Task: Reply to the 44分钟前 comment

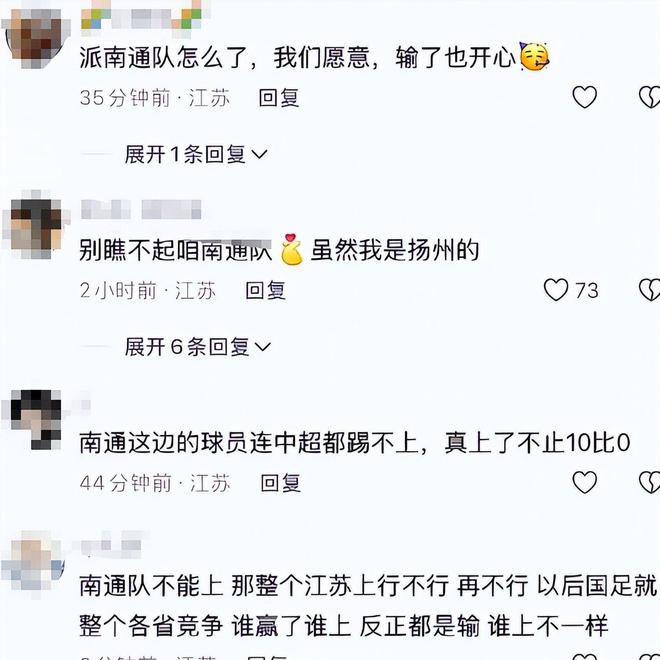Action: click(280, 482)
